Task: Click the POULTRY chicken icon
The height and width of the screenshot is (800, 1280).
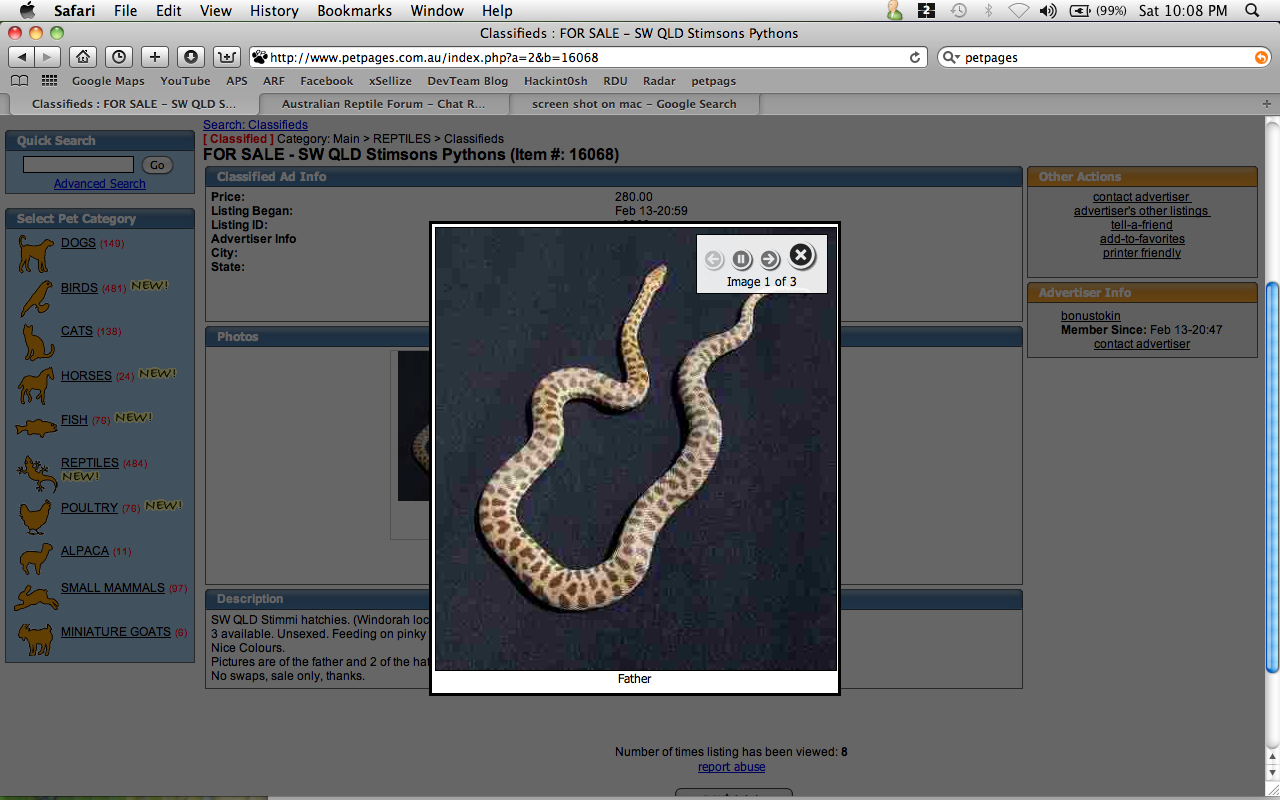Action: point(35,516)
